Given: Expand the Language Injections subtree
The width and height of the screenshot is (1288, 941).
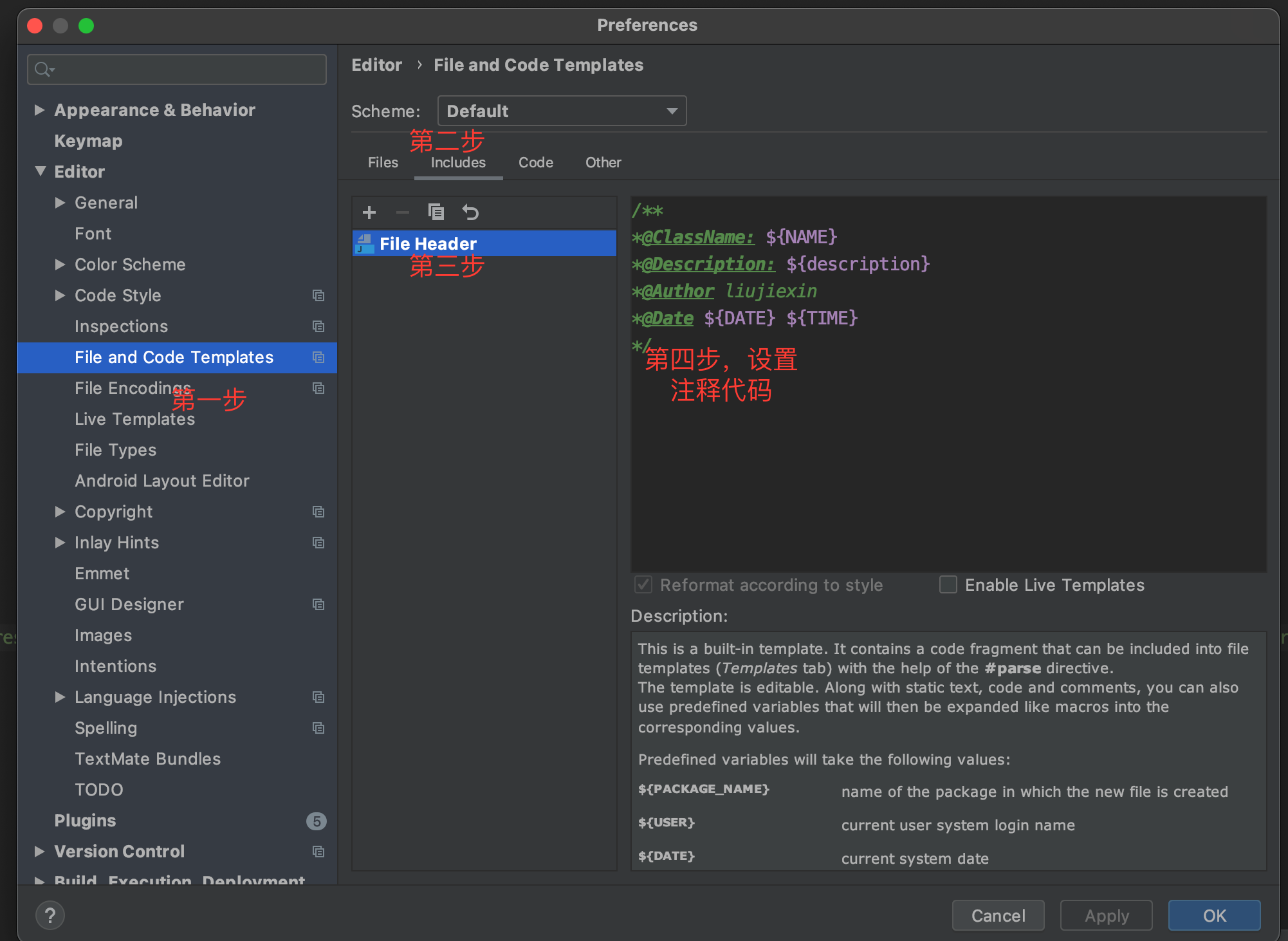Looking at the screenshot, I should (x=60, y=697).
